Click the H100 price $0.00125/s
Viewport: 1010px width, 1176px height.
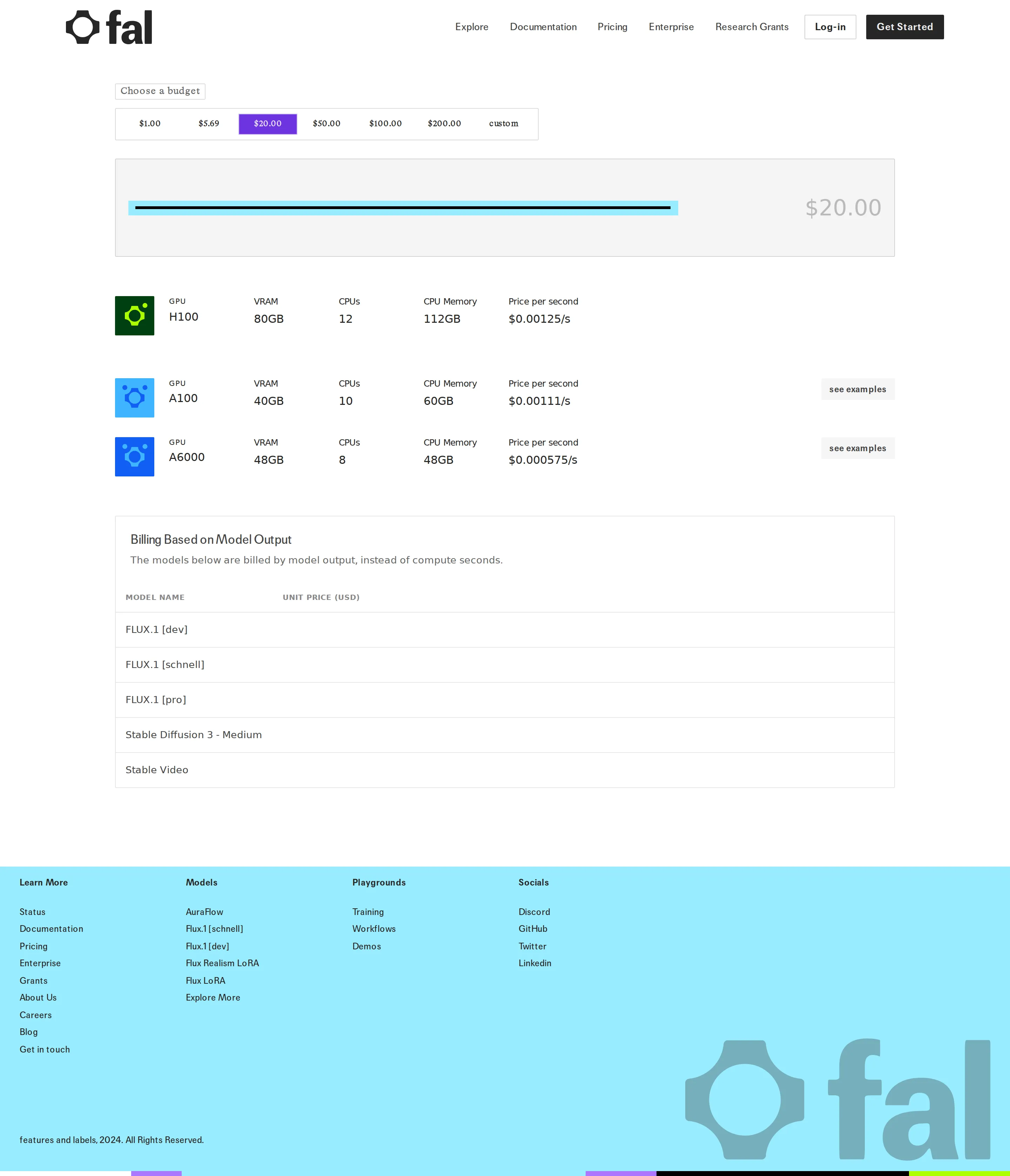click(540, 319)
